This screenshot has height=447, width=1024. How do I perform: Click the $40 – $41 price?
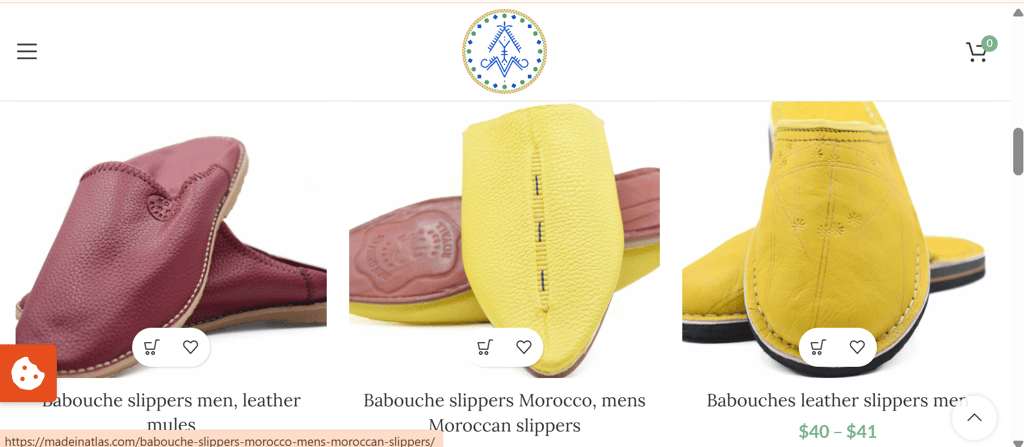837,431
